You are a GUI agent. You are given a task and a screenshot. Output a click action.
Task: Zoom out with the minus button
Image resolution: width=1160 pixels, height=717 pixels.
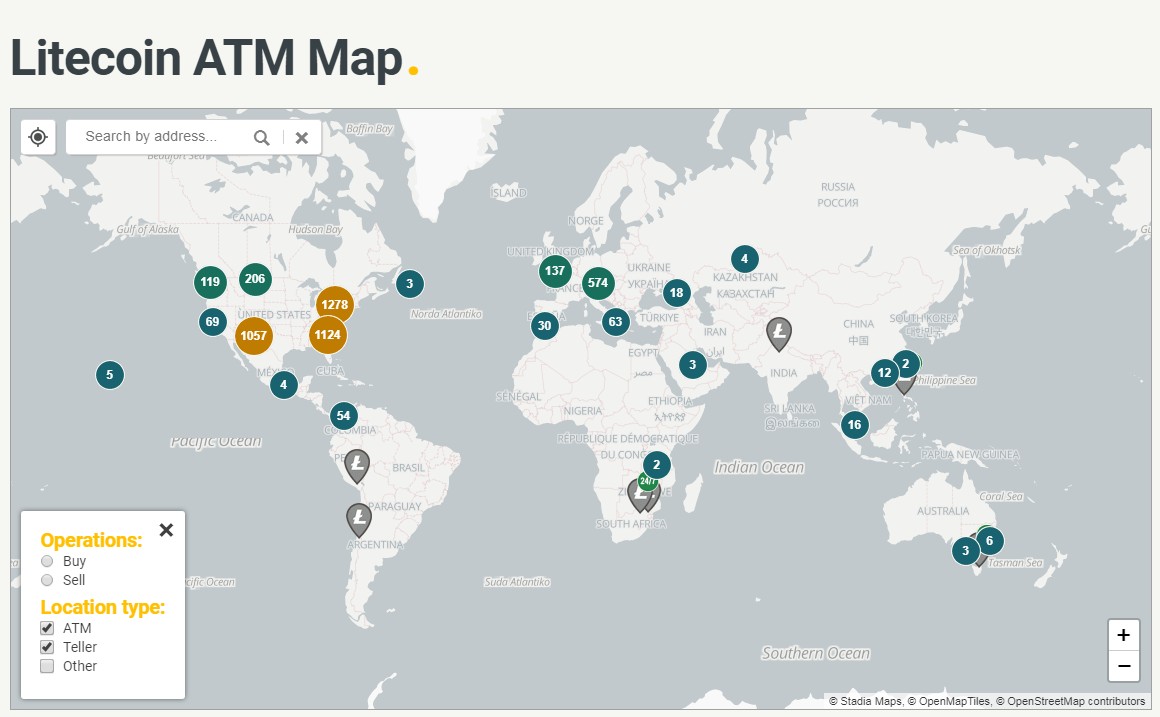[1123, 666]
